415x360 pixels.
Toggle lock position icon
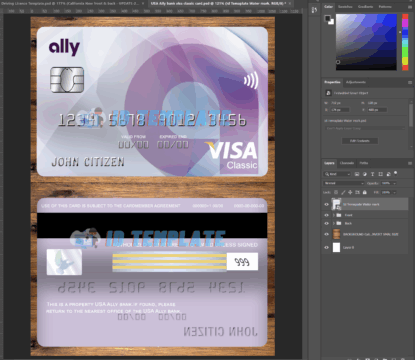click(350, 192)
